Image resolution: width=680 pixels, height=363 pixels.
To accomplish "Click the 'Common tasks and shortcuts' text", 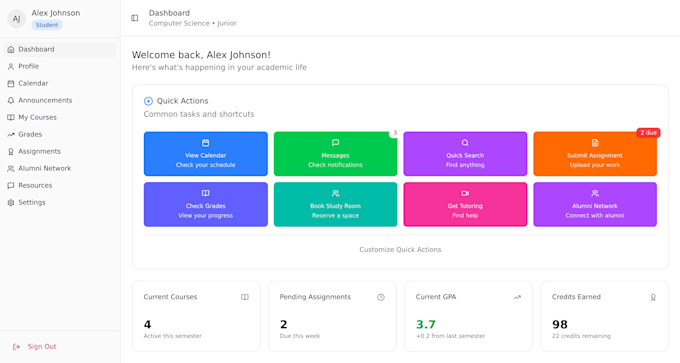I will click(199, 114).
